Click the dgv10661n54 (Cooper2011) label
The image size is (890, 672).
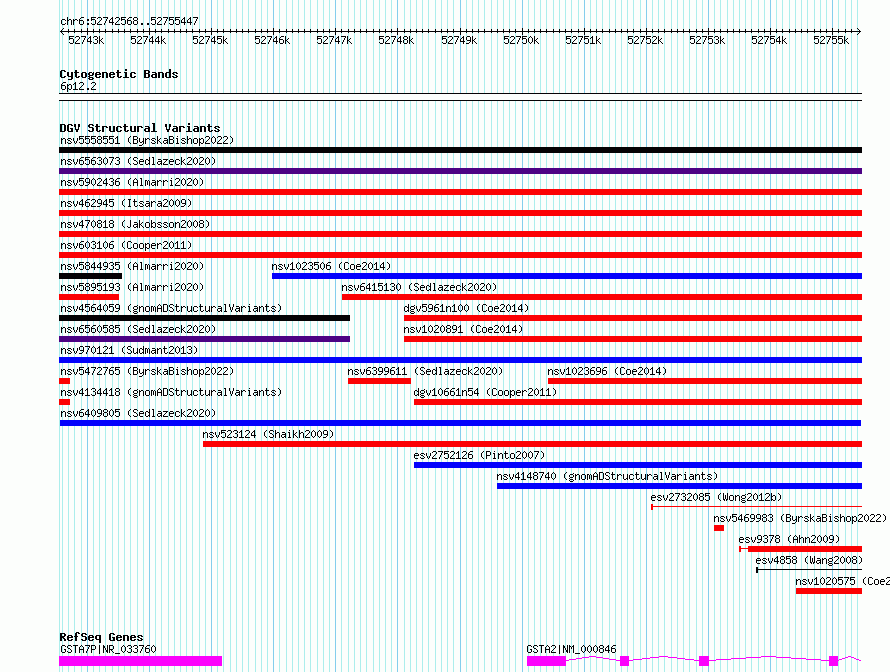click(485, 392)
